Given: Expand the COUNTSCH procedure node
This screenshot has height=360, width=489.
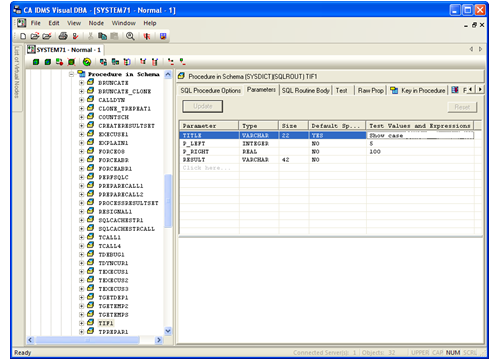Looking at the screenshot, I should pyautogui.click(x=81, y=117).
